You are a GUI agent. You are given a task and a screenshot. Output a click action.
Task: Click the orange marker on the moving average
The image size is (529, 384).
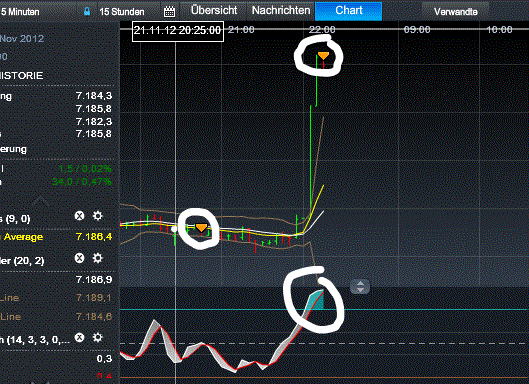coord(201,228)
